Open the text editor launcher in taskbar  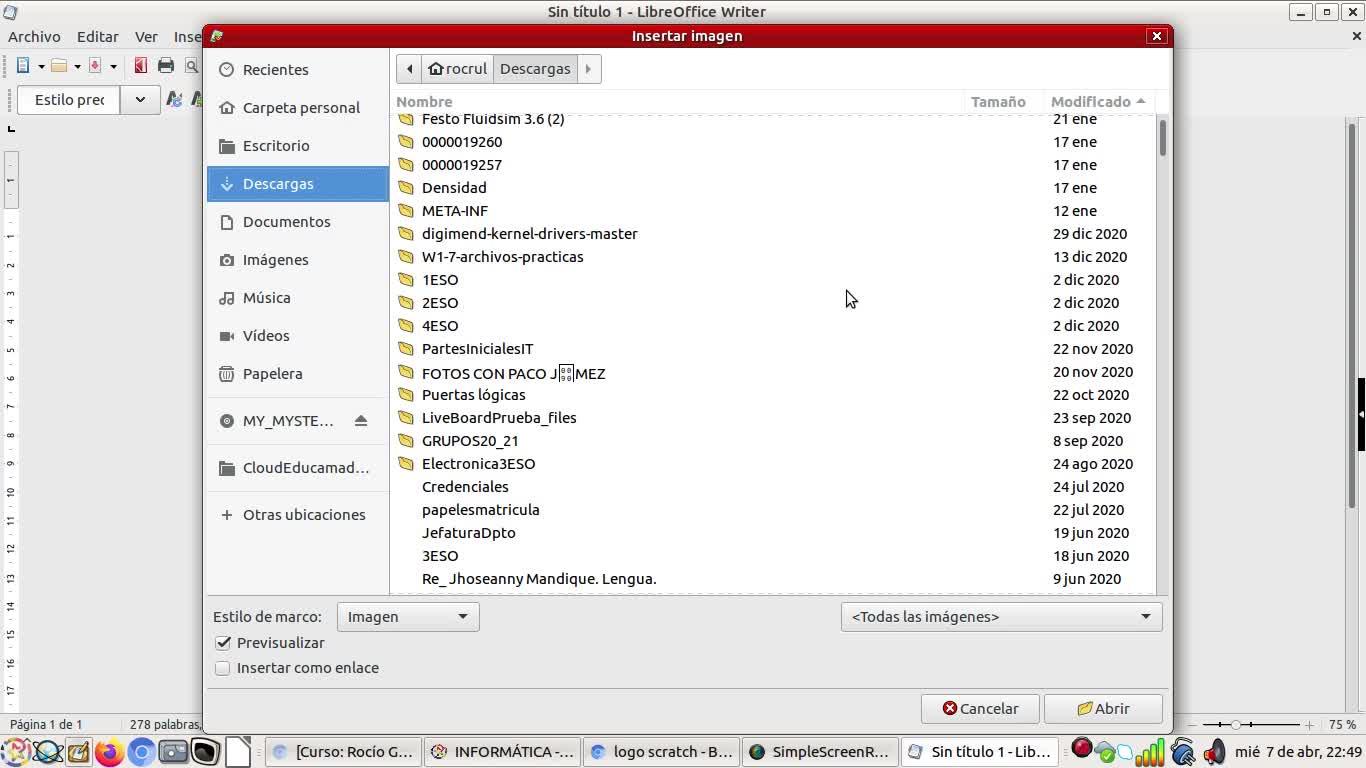(78, 752)
